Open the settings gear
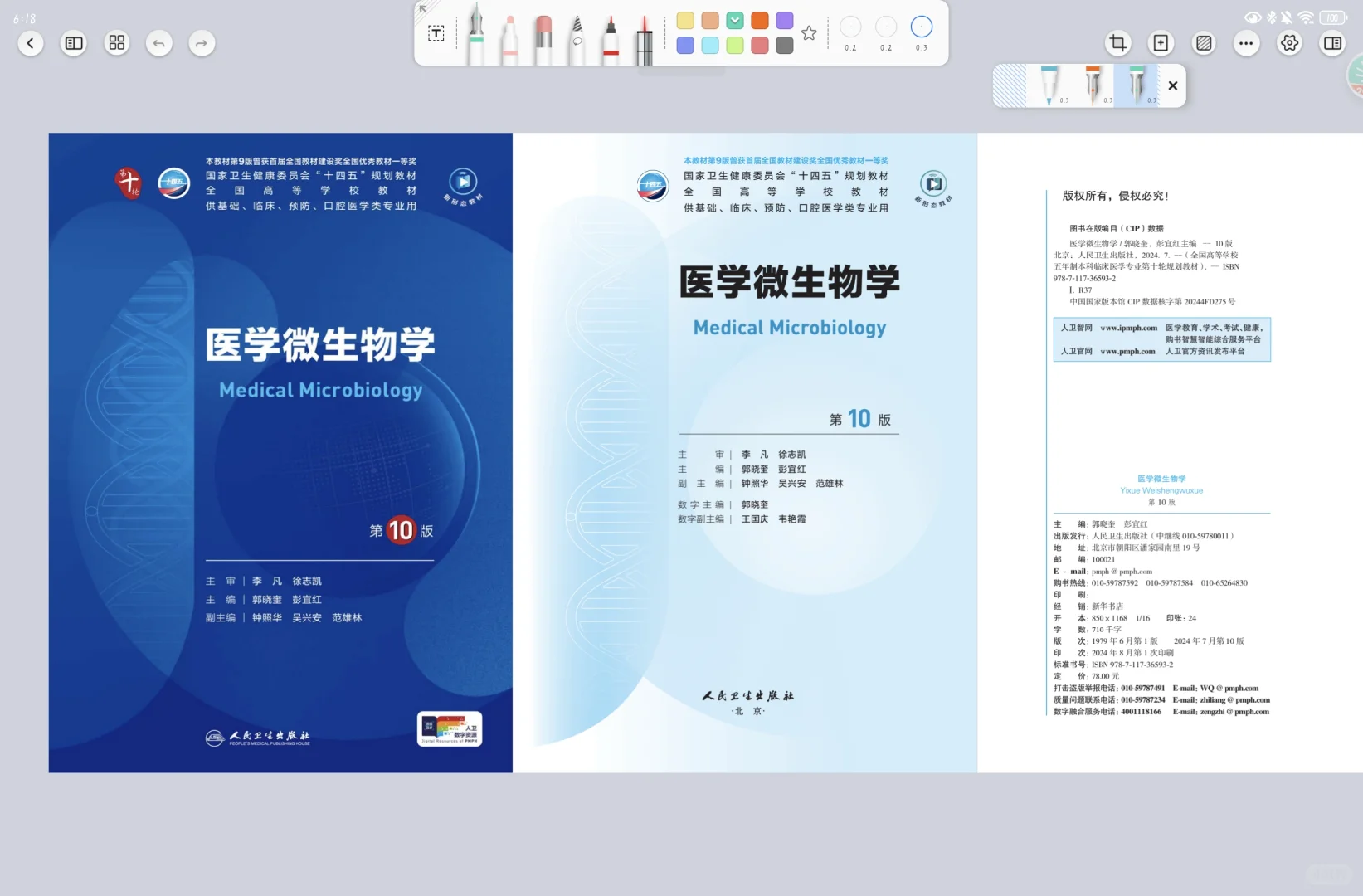 (x=1289, y=43)
